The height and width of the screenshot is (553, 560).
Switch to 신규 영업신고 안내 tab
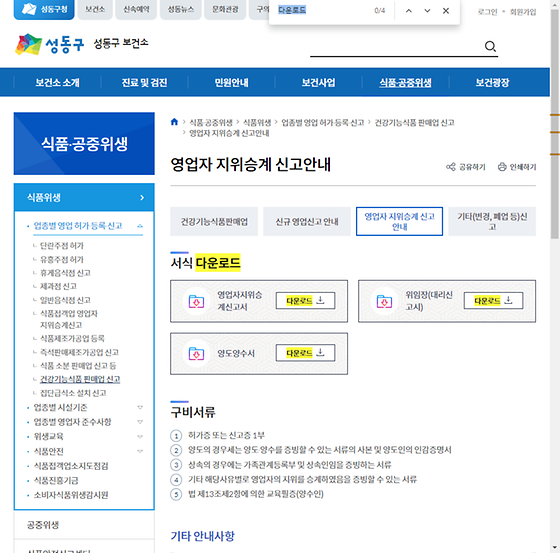click(x=307, y=221)
